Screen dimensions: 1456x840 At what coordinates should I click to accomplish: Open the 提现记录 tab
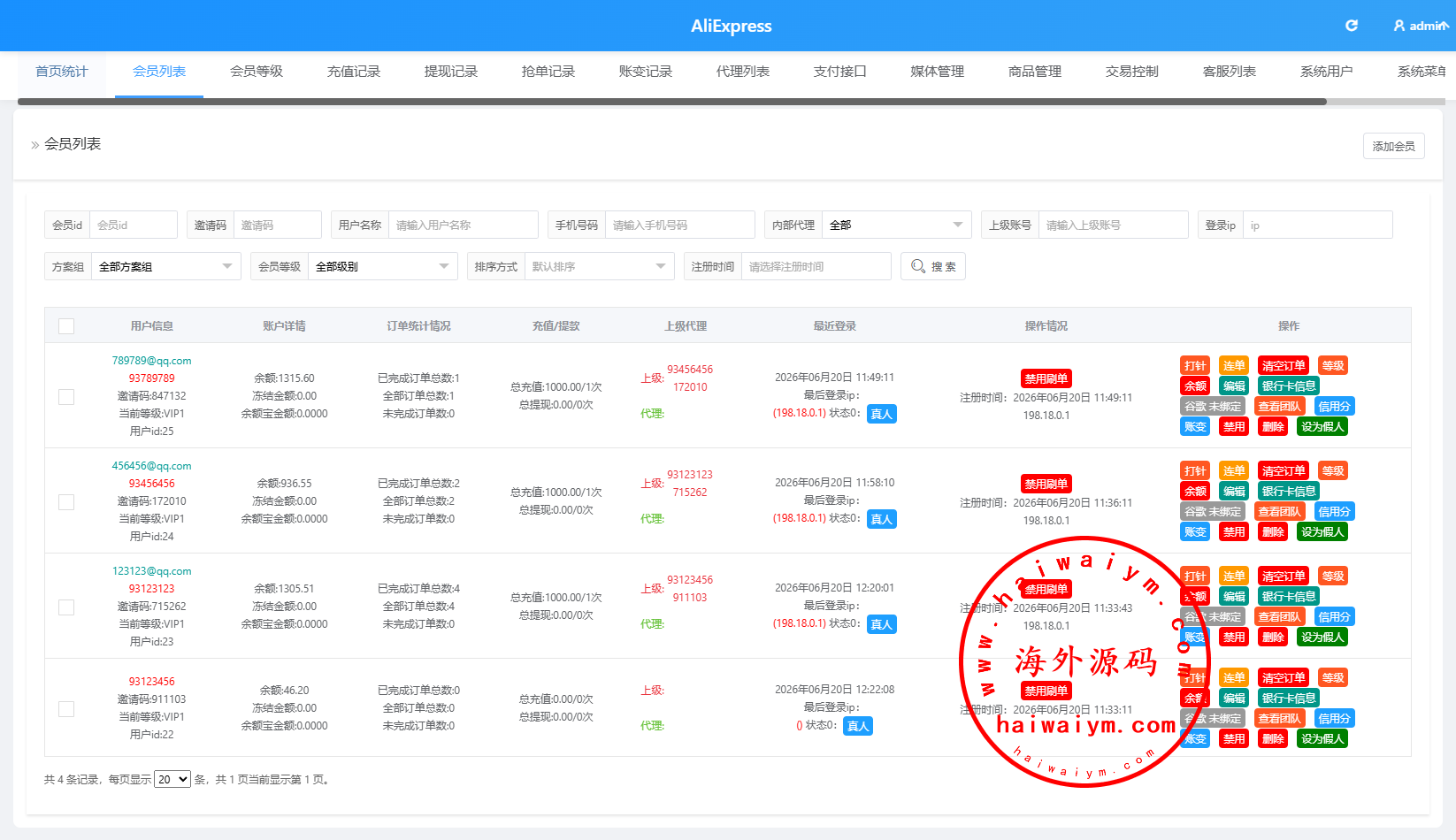(x=451, y=72)
